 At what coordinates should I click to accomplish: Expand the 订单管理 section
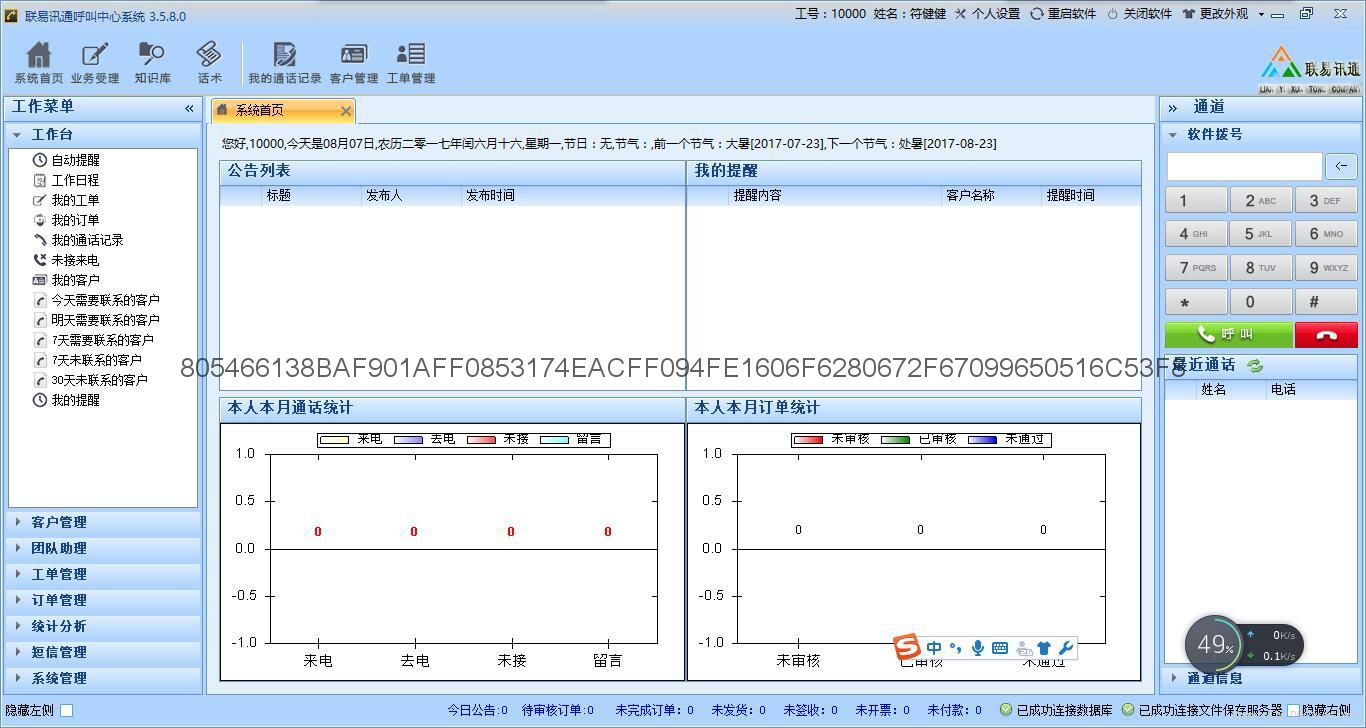103,600
